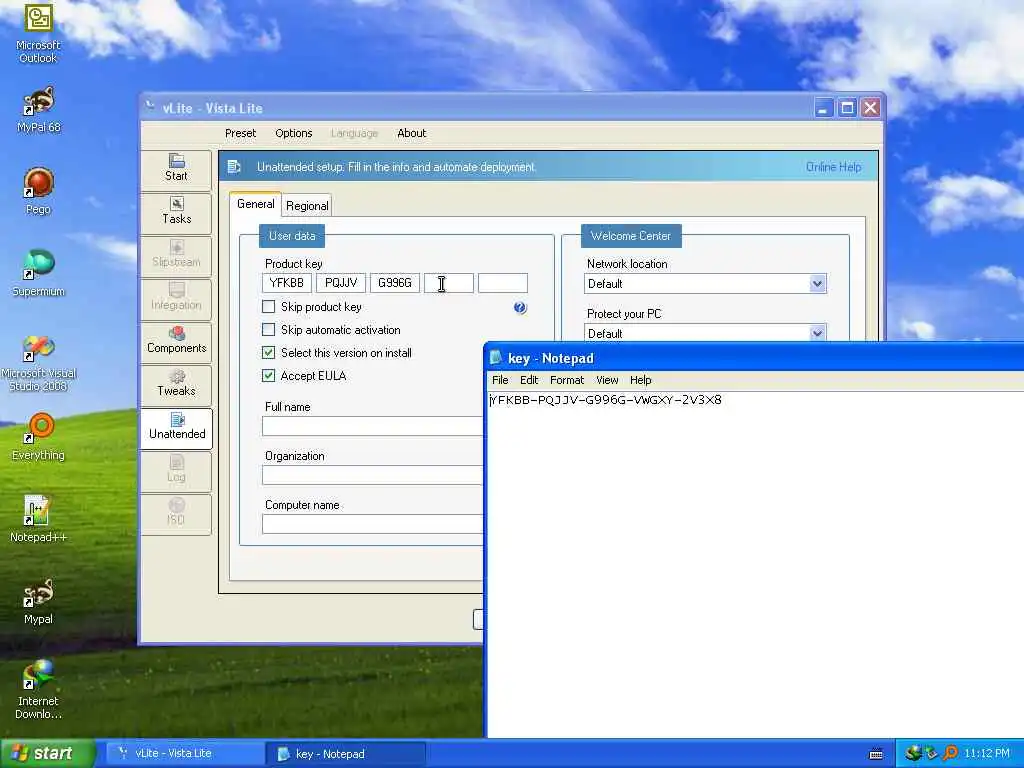Open the Unattended section in vLite
The height and width of the screenshot is (768, 1024).
pyautogui.click(x=176, y=427)
